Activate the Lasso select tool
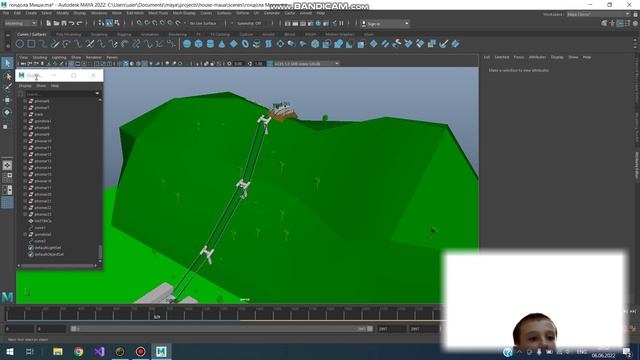The image size is (640, 360). pyautogui.click(x=7, y=76)
